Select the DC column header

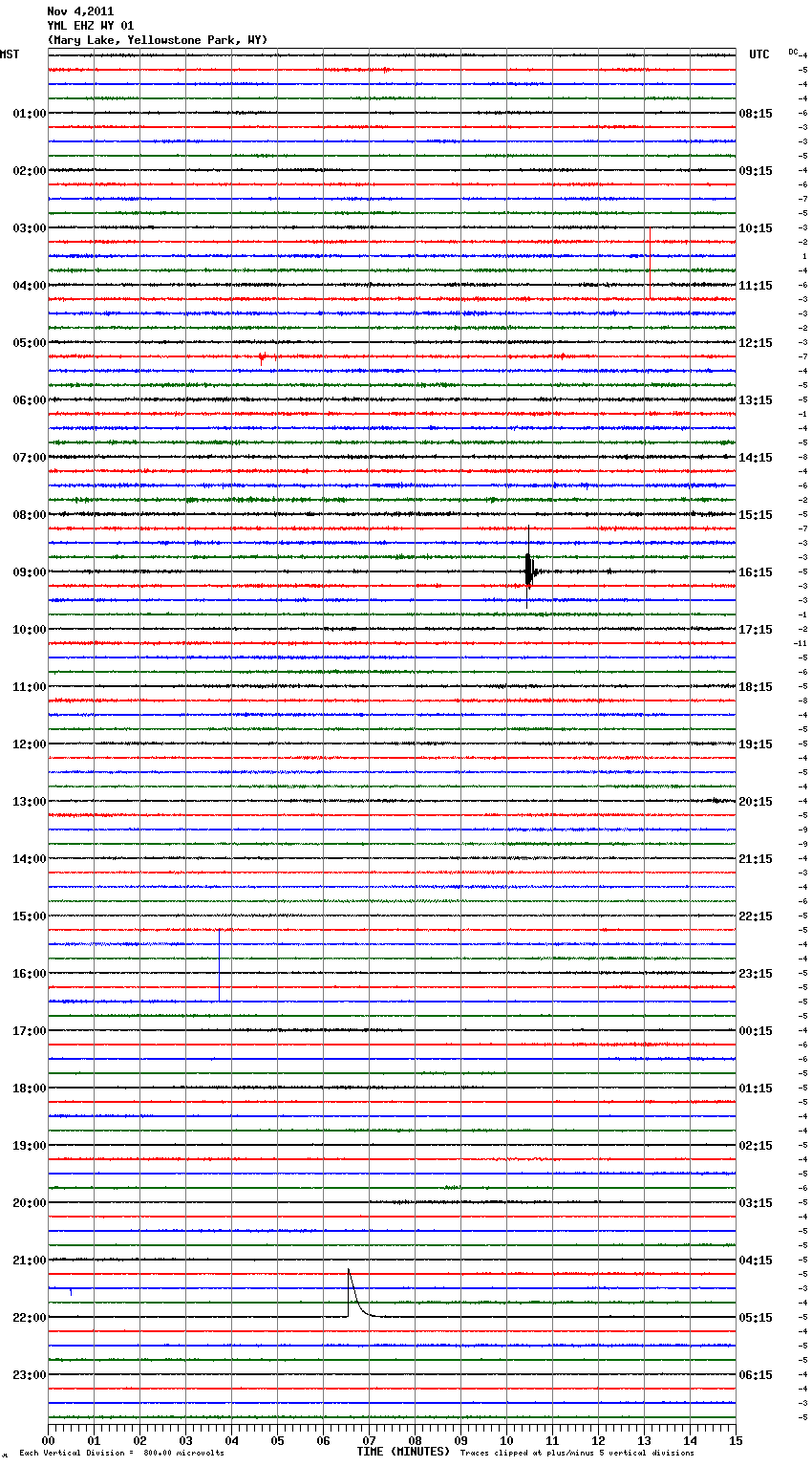pos(793,52)
